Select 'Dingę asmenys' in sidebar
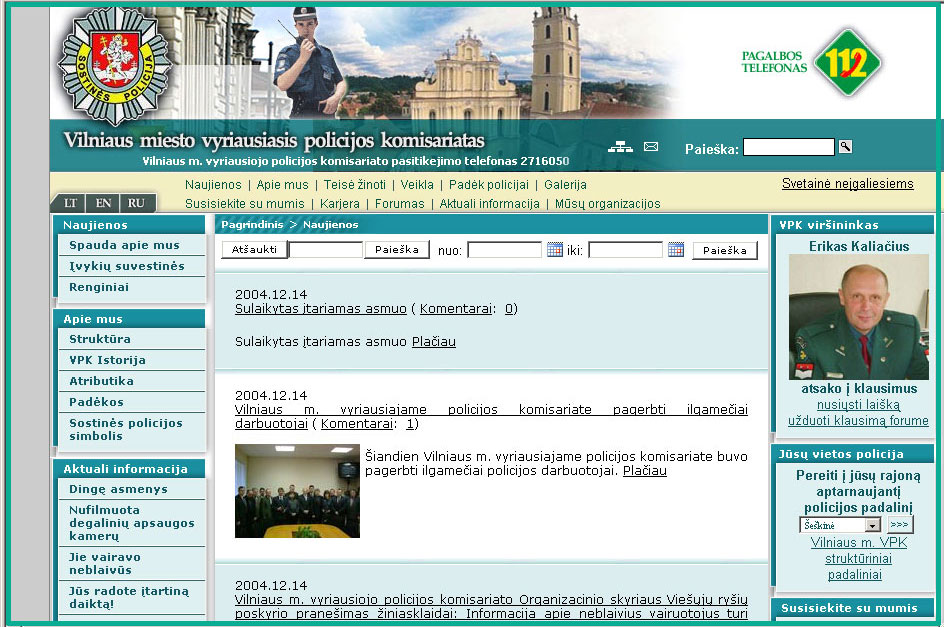The height and width of the screenshot is (627, 944). point(118,490)
